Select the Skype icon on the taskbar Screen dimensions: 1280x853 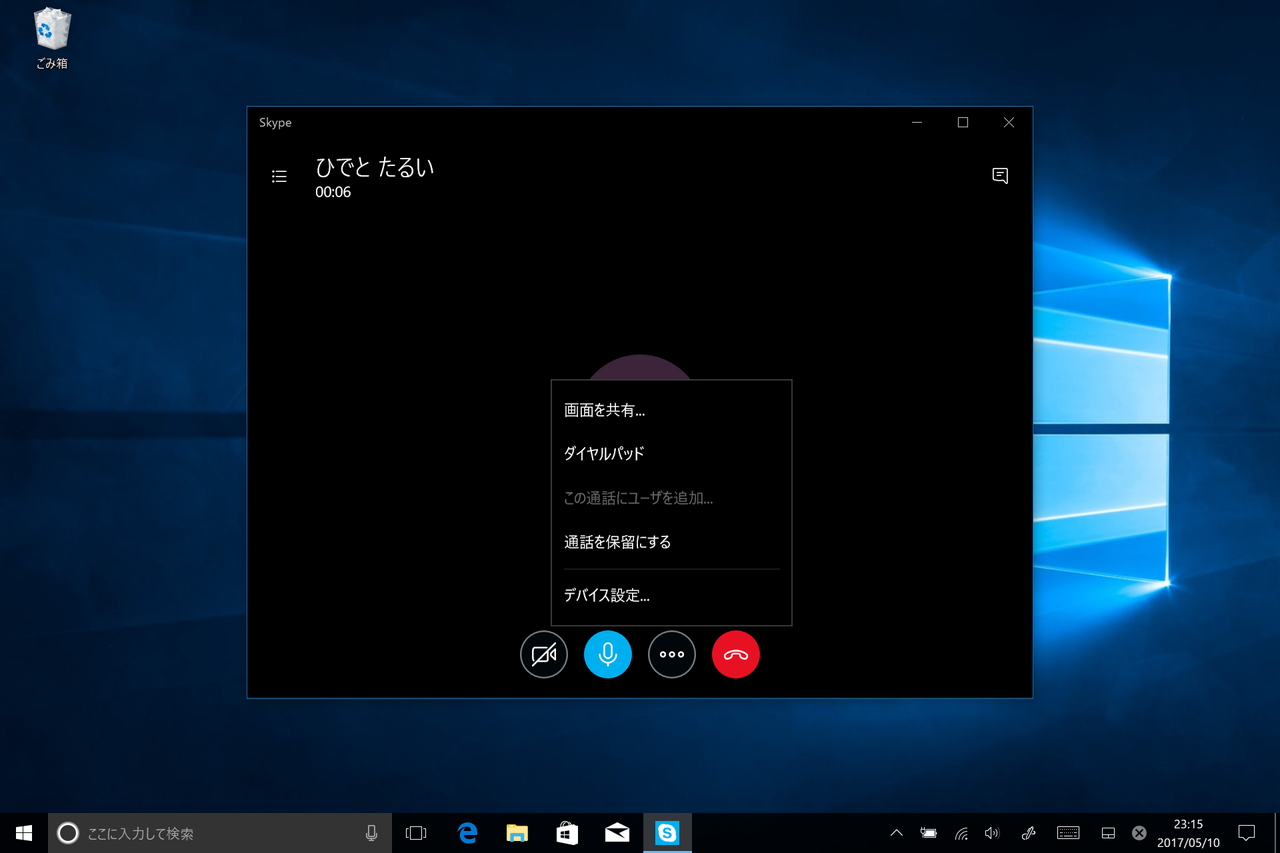click(x=667, y=832)
